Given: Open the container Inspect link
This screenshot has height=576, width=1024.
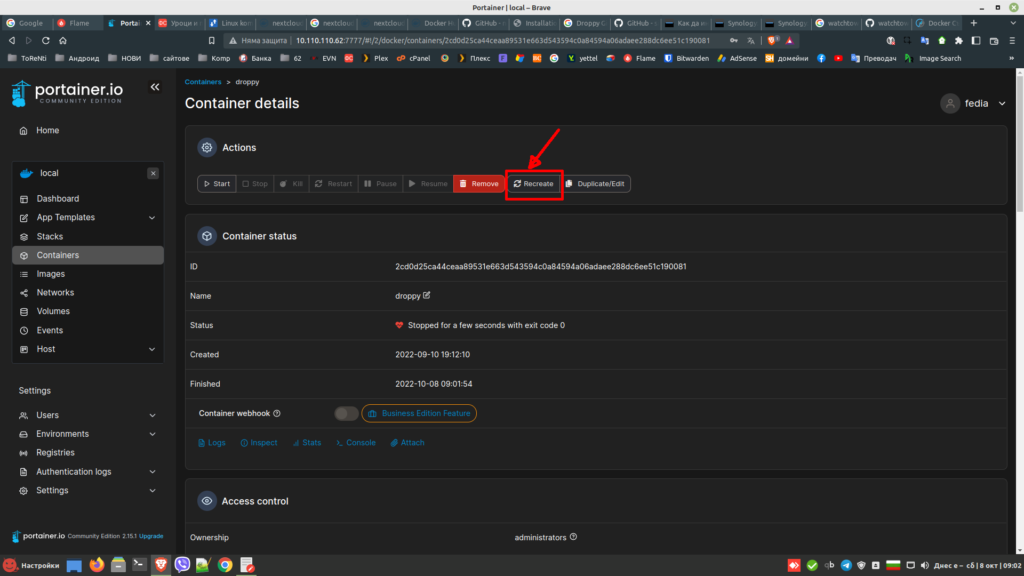Looking at the screenshot, I should pyautogui.click(x=259, y=443).
